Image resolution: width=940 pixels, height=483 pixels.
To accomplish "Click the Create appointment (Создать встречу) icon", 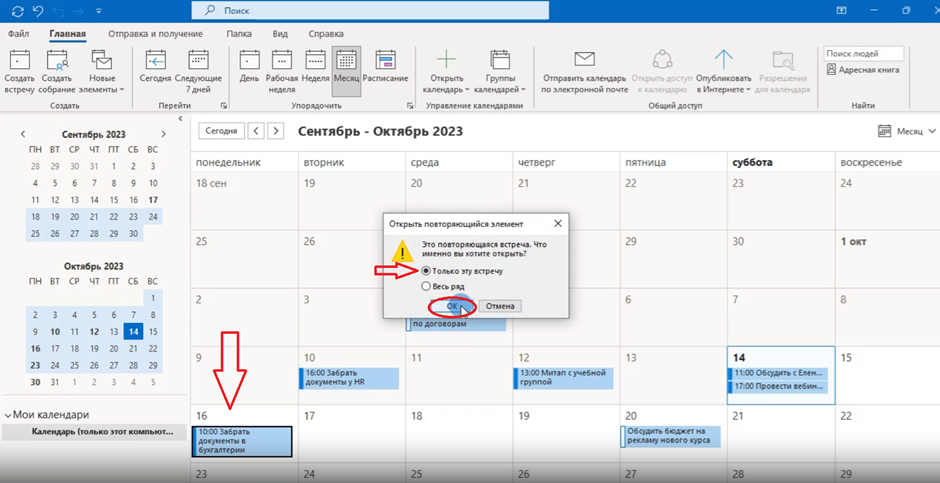I will (x=19, y=70).
